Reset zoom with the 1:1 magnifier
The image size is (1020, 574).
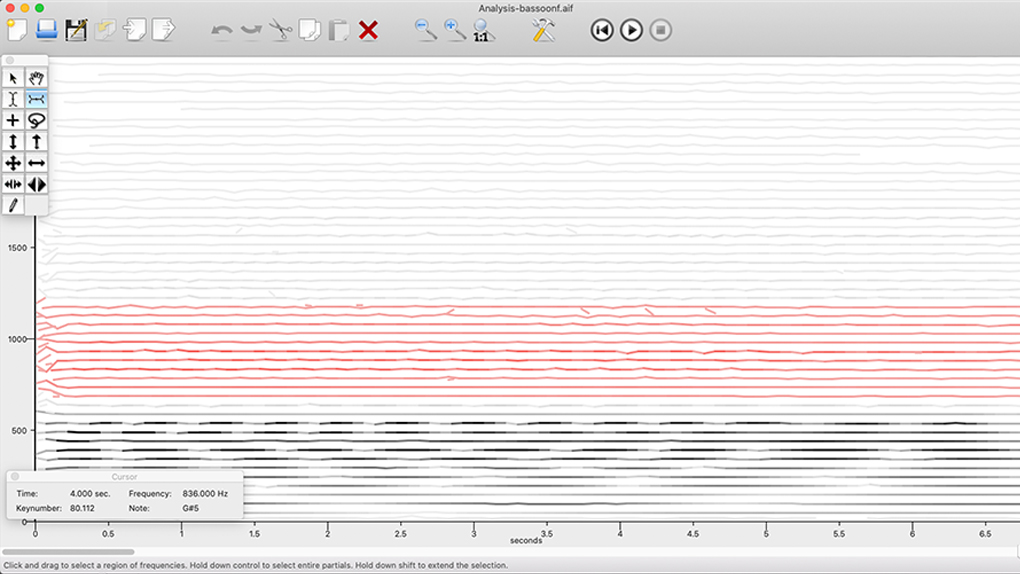484,30
